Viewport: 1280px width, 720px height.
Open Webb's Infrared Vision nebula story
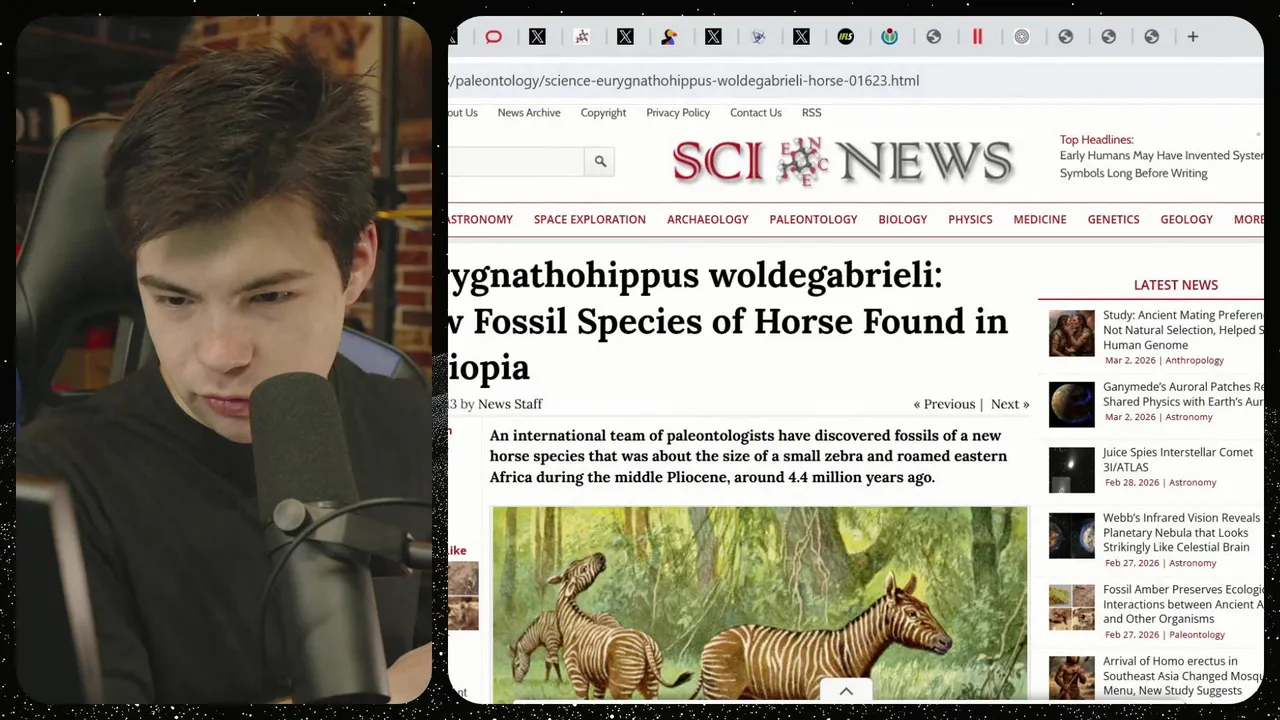pyautogui.click(x=1181, y=533)
